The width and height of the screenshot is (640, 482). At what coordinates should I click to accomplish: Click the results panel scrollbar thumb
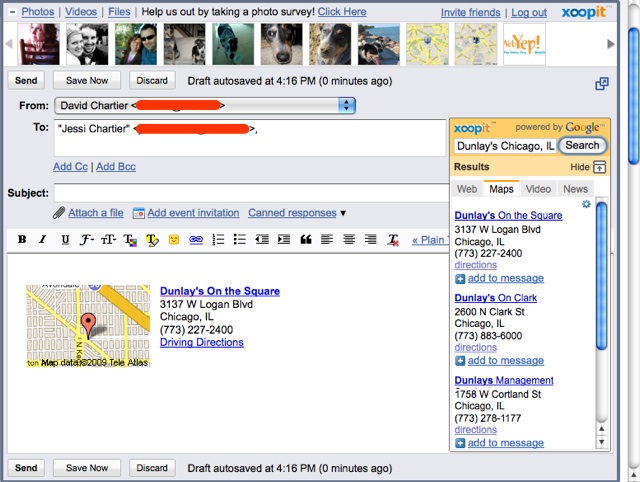coord(601,276)
